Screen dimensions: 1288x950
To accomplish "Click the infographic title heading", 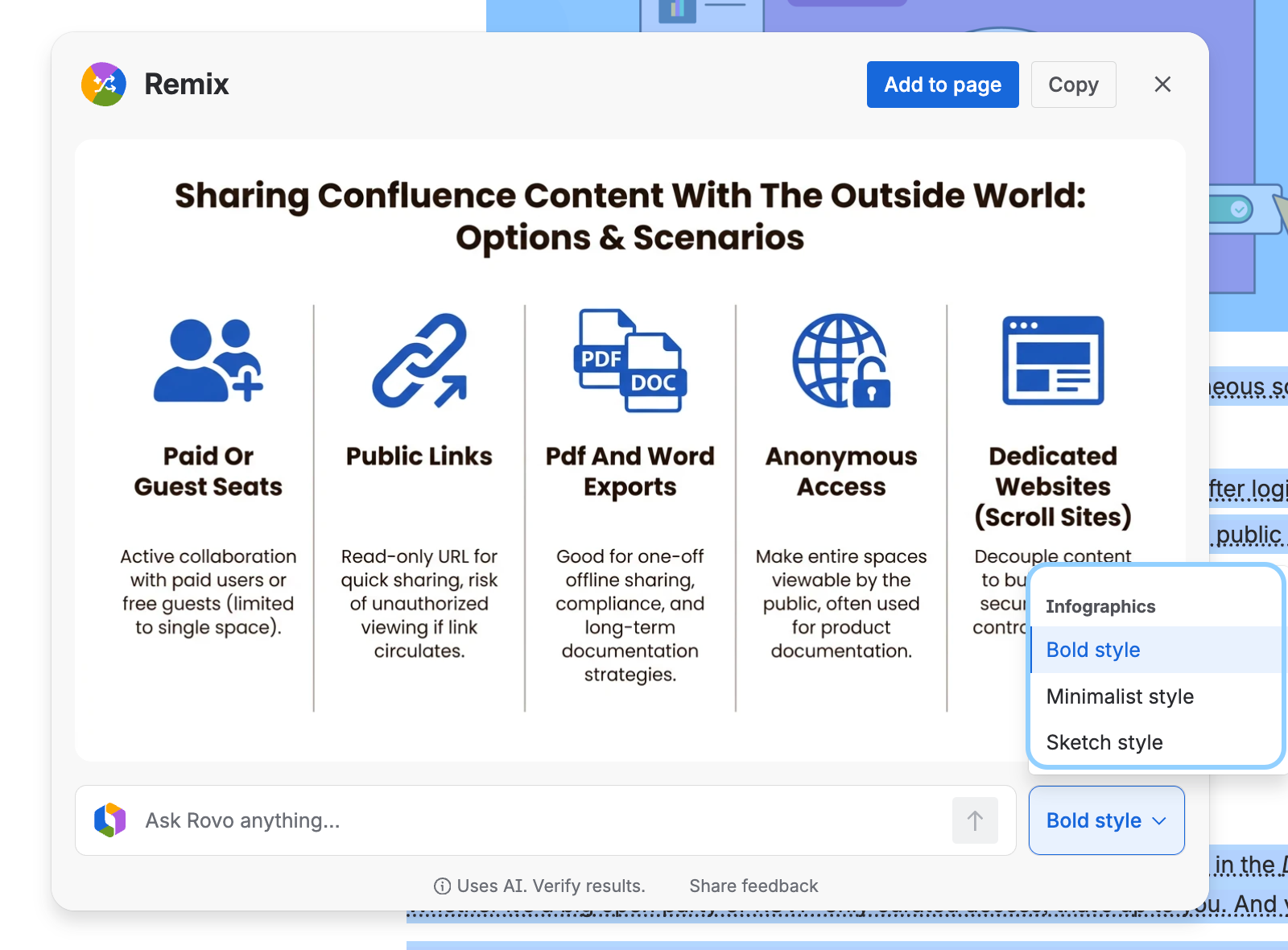I will 630,217.
